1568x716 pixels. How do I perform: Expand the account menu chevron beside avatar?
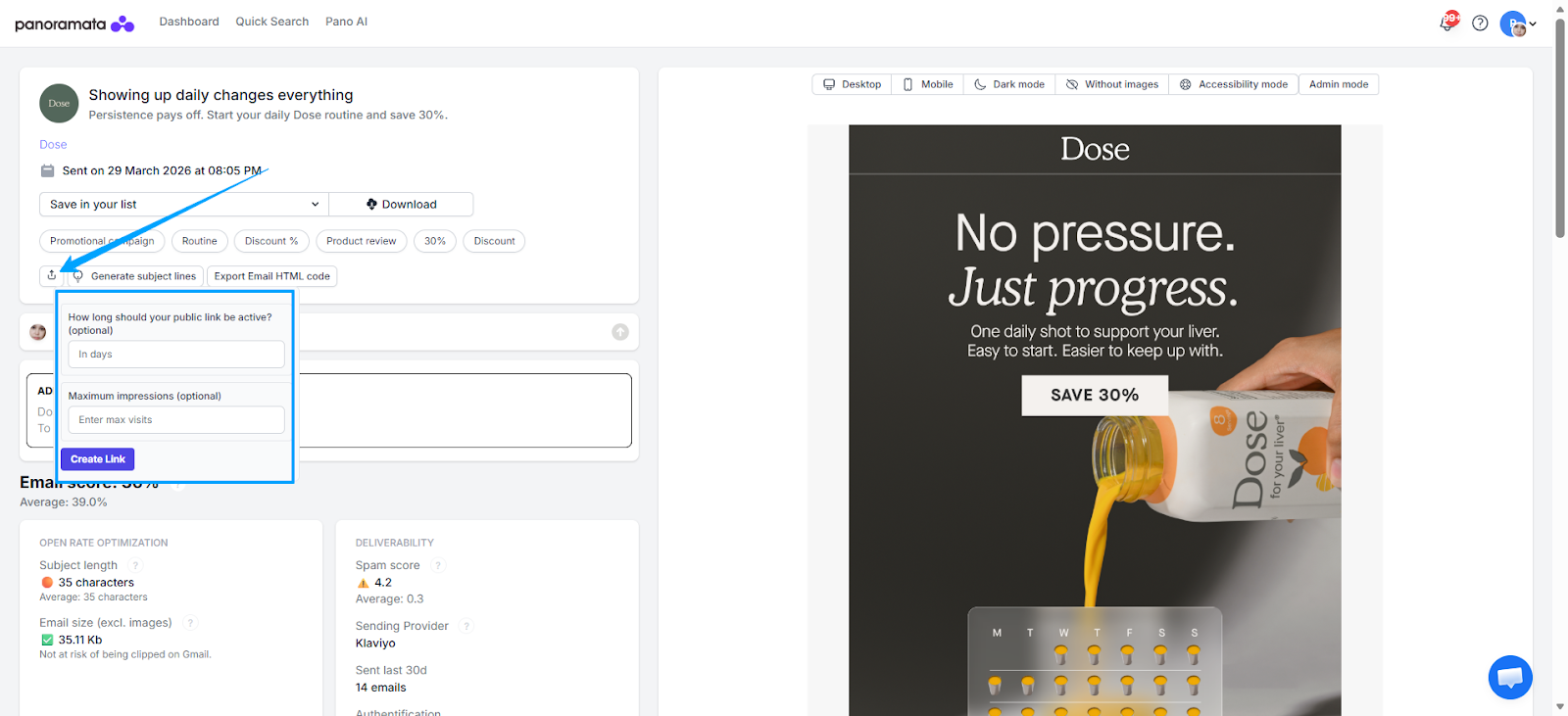tap(1533, 24)
